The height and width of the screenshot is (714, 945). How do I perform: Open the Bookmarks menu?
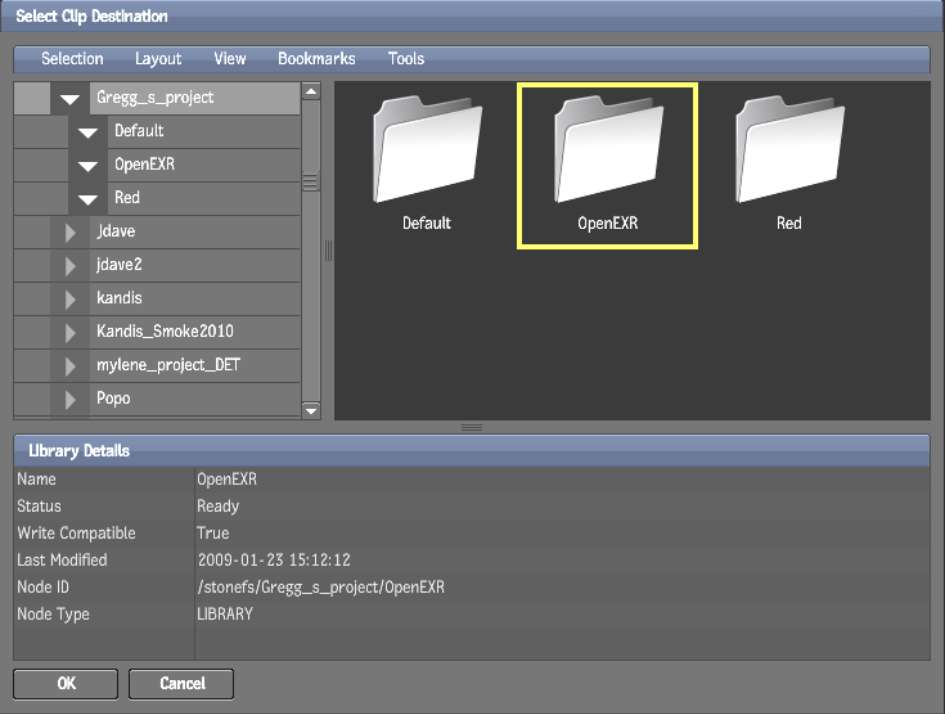[316, 59]
